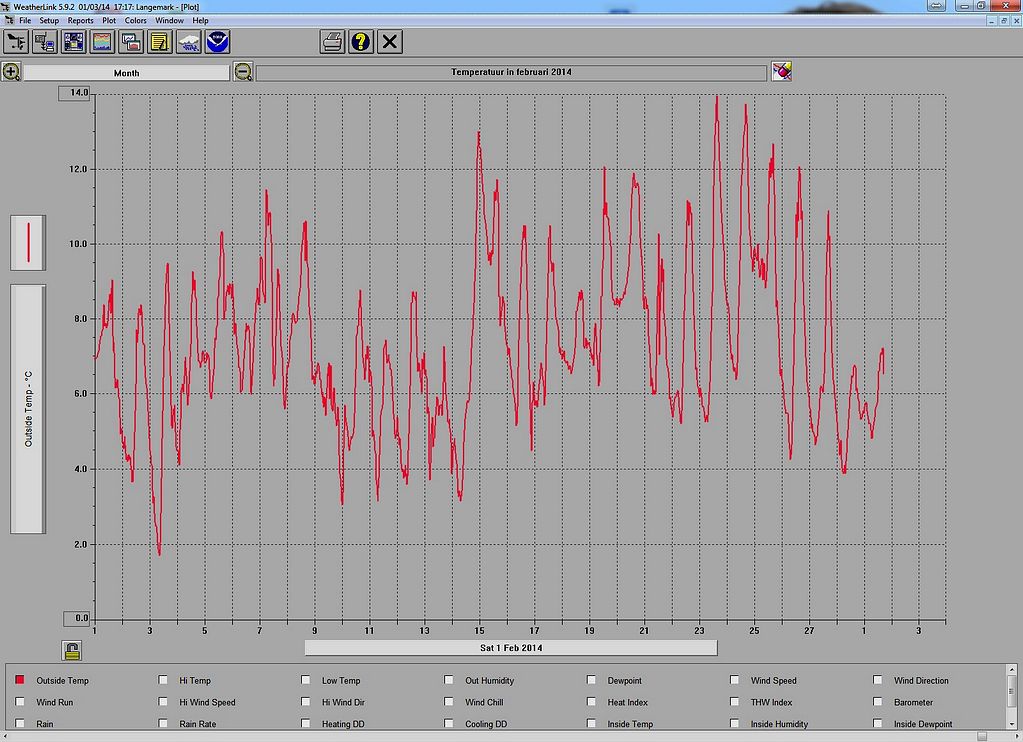Check the Rain Rate box
The image size is (1023, 742).
(x=162, y=723)
